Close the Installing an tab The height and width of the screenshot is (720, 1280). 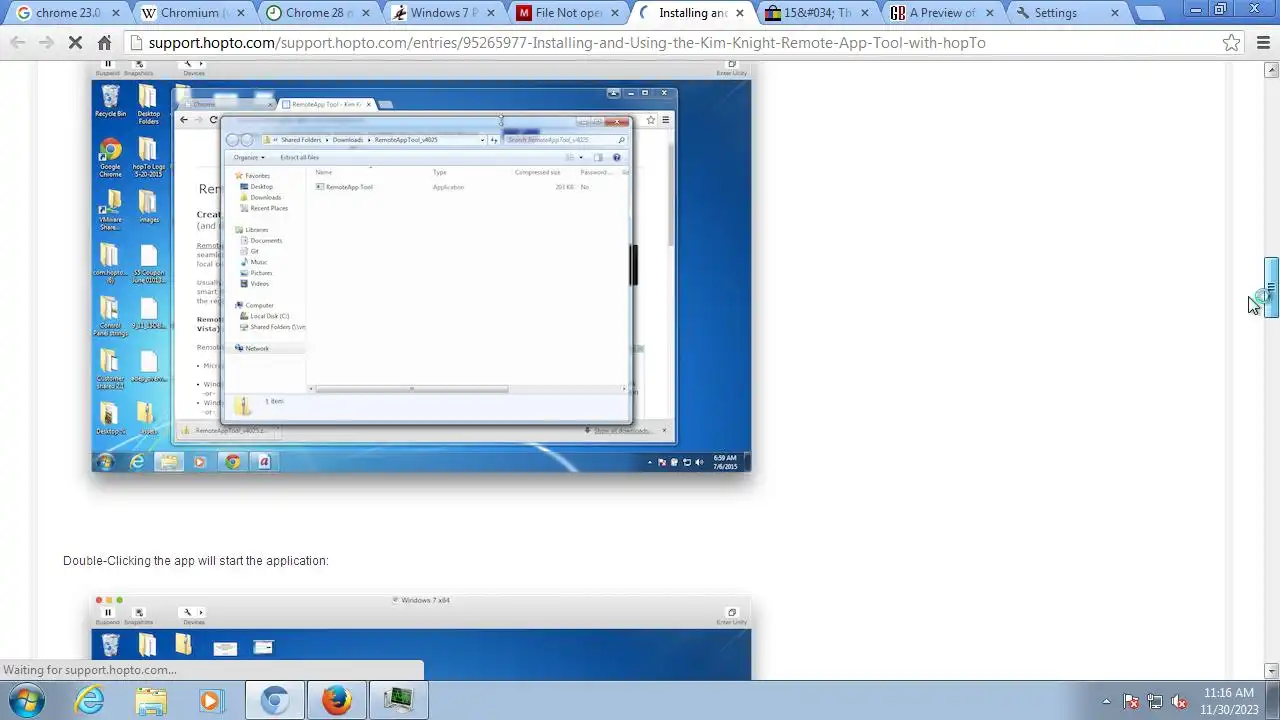click(740, 13)
